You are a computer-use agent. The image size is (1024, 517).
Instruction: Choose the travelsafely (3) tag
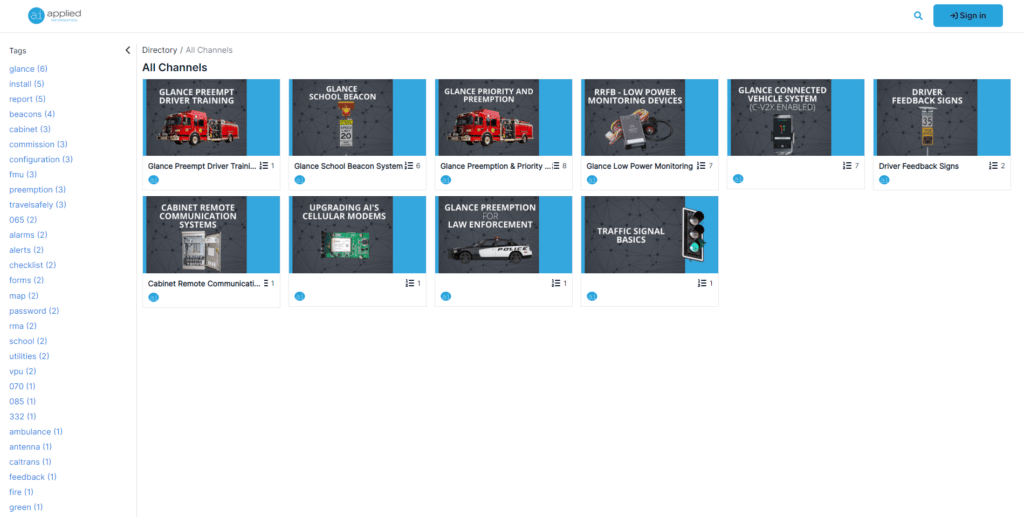(38, 205)
